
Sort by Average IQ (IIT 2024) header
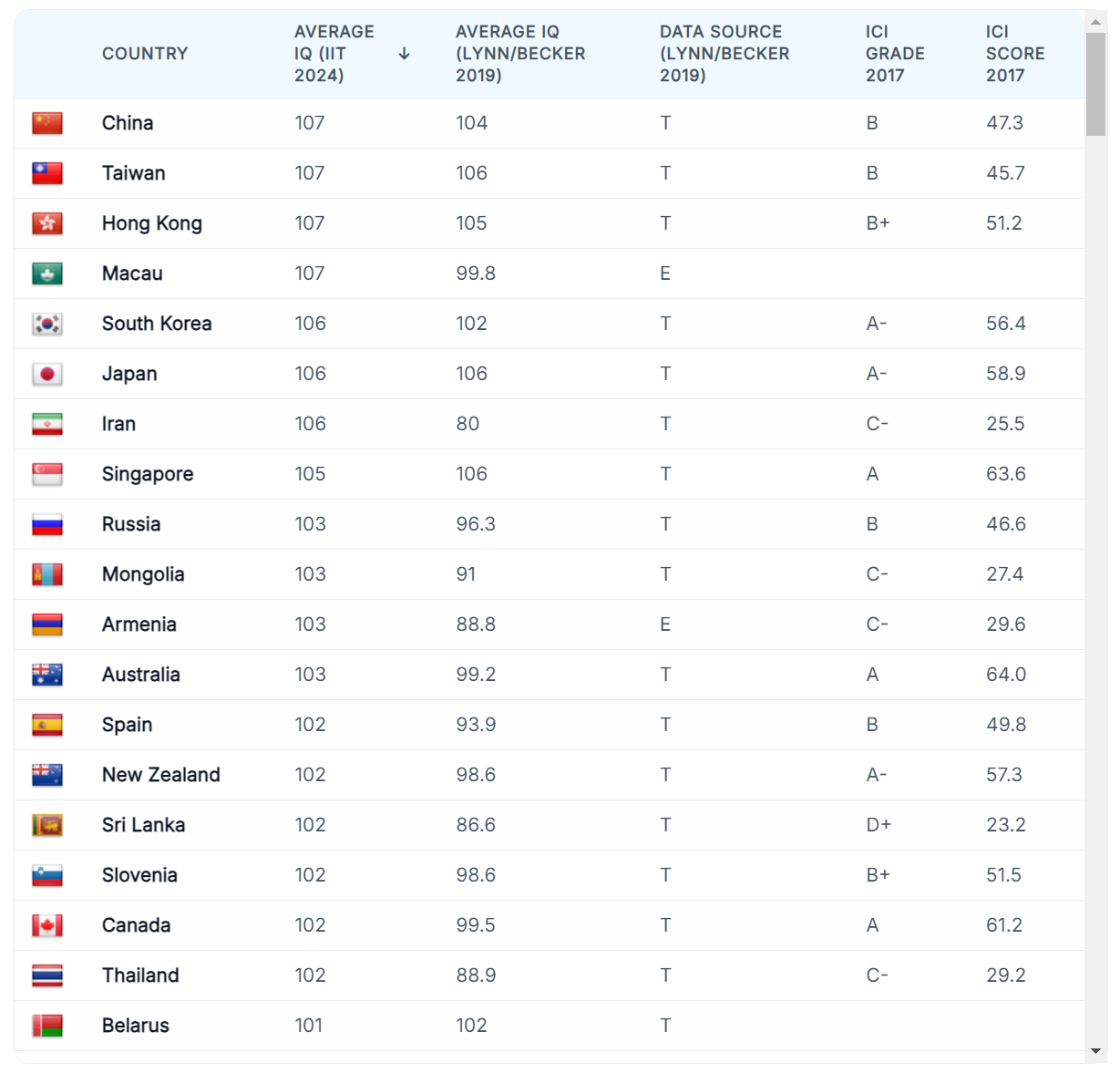[334, 54]
